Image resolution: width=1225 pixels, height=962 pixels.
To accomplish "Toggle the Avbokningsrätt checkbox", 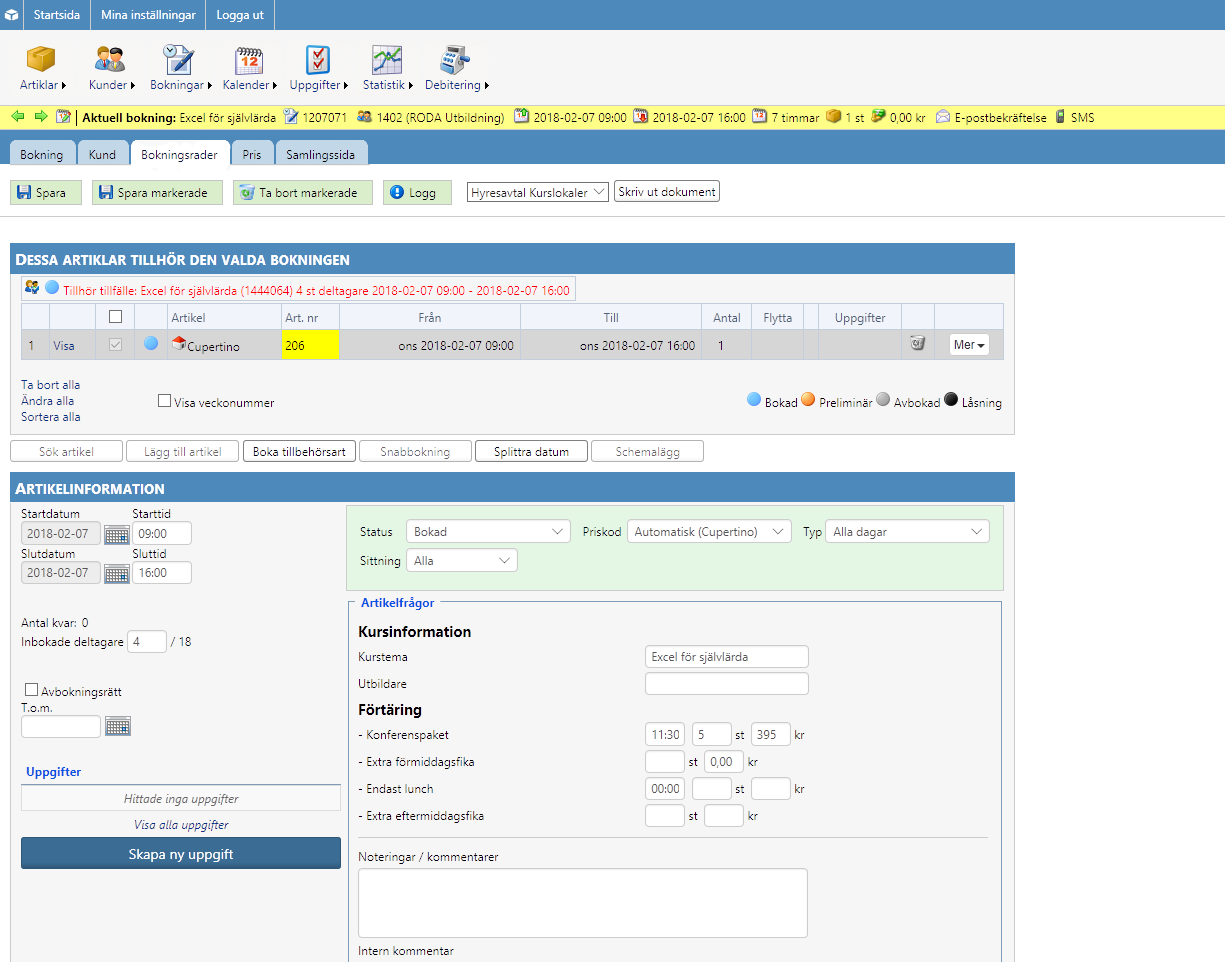I will (32, 690).
